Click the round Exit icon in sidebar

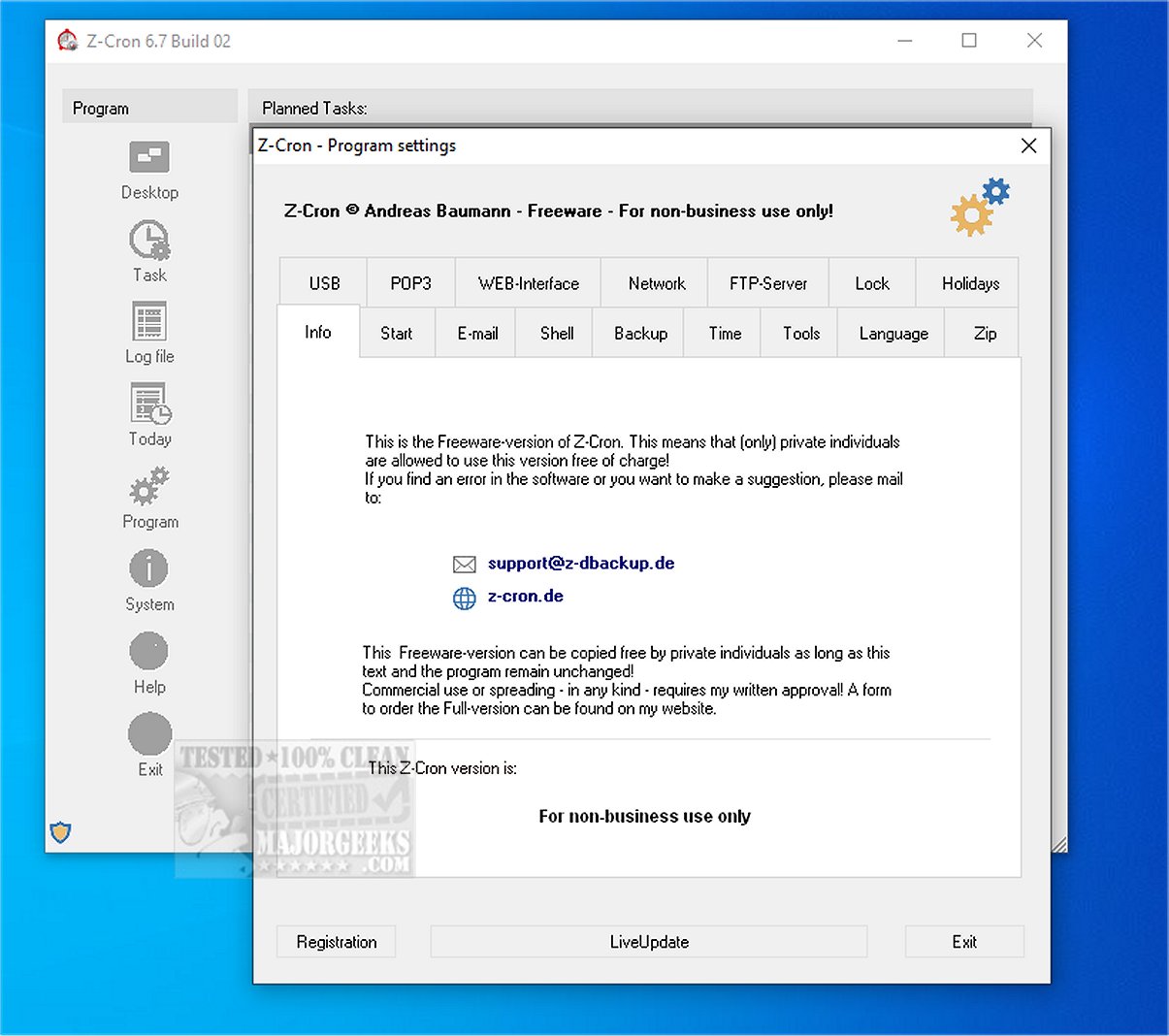click(x=149, y=734)
